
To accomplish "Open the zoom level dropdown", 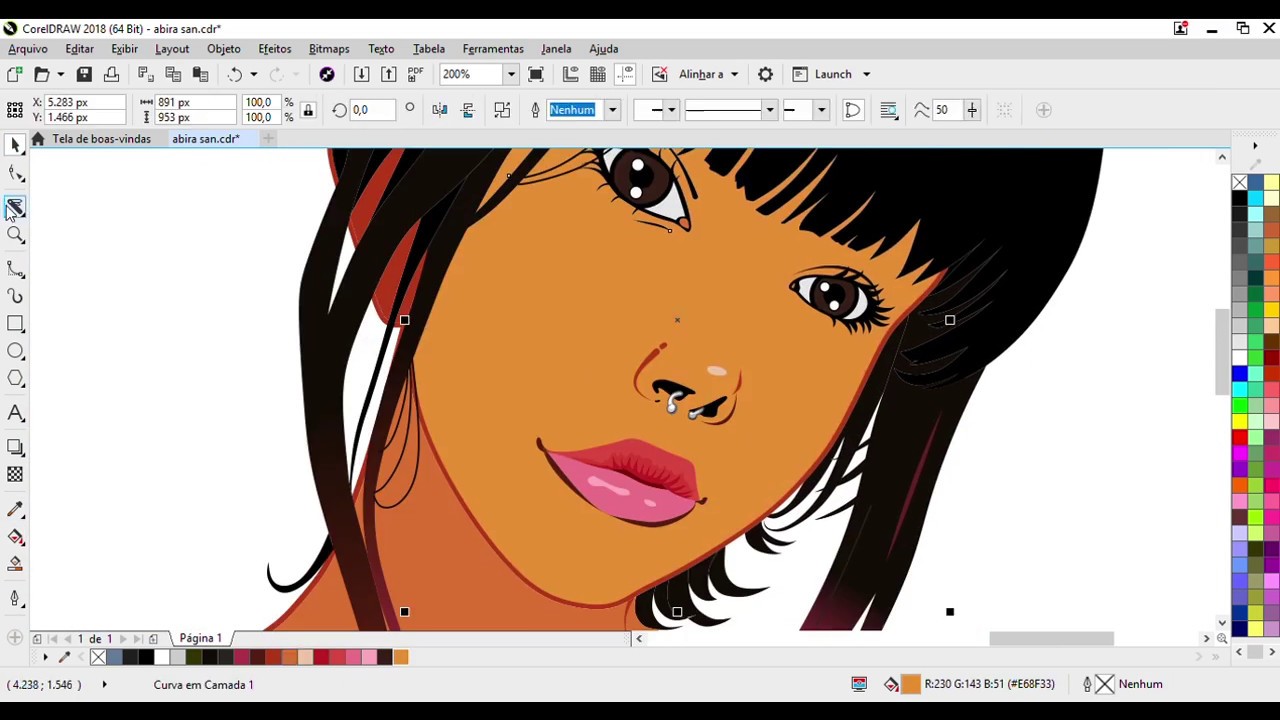I will tap(511, 74).
